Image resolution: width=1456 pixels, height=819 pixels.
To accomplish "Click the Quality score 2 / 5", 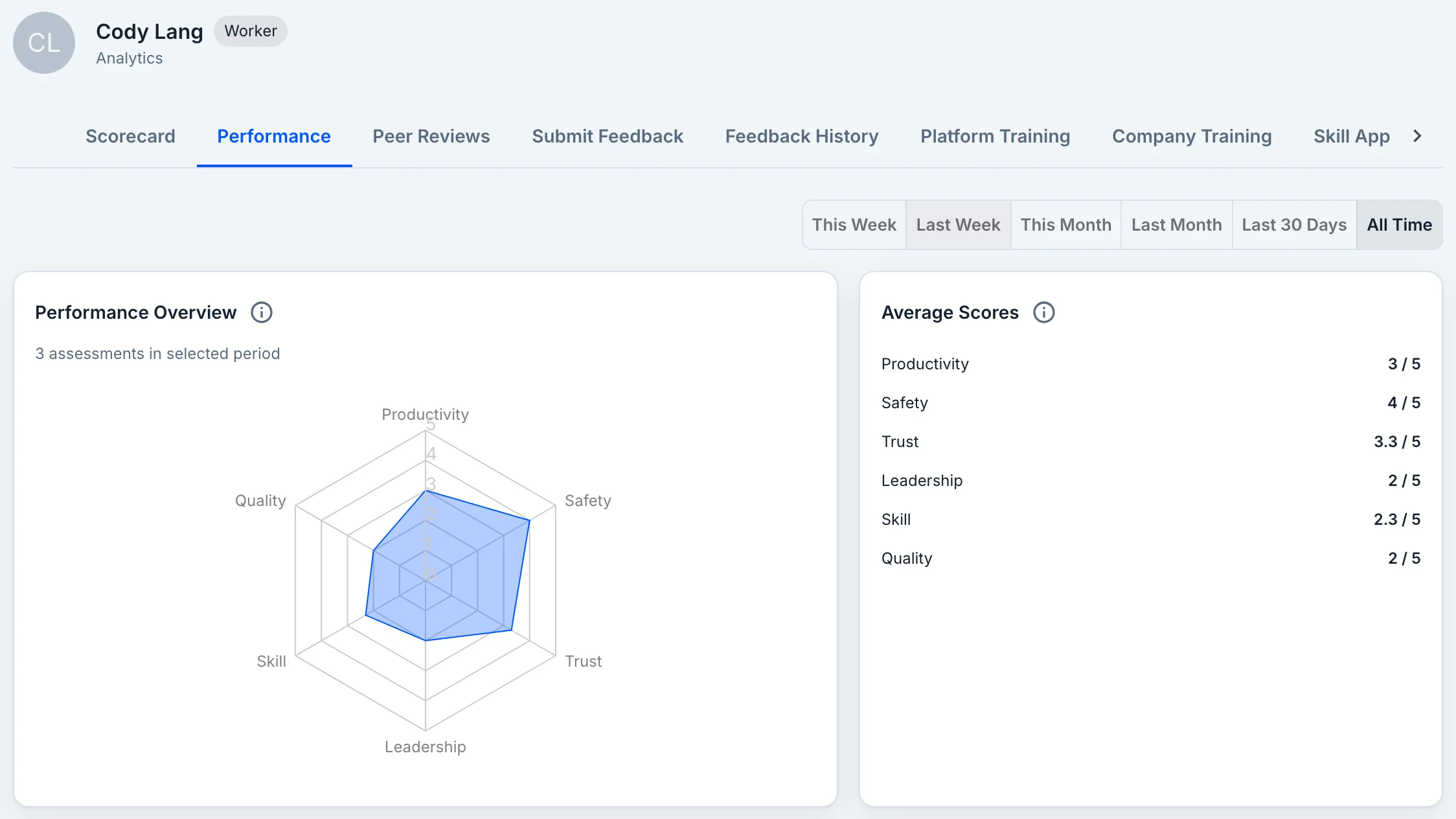I will (x=1404, y=559).
